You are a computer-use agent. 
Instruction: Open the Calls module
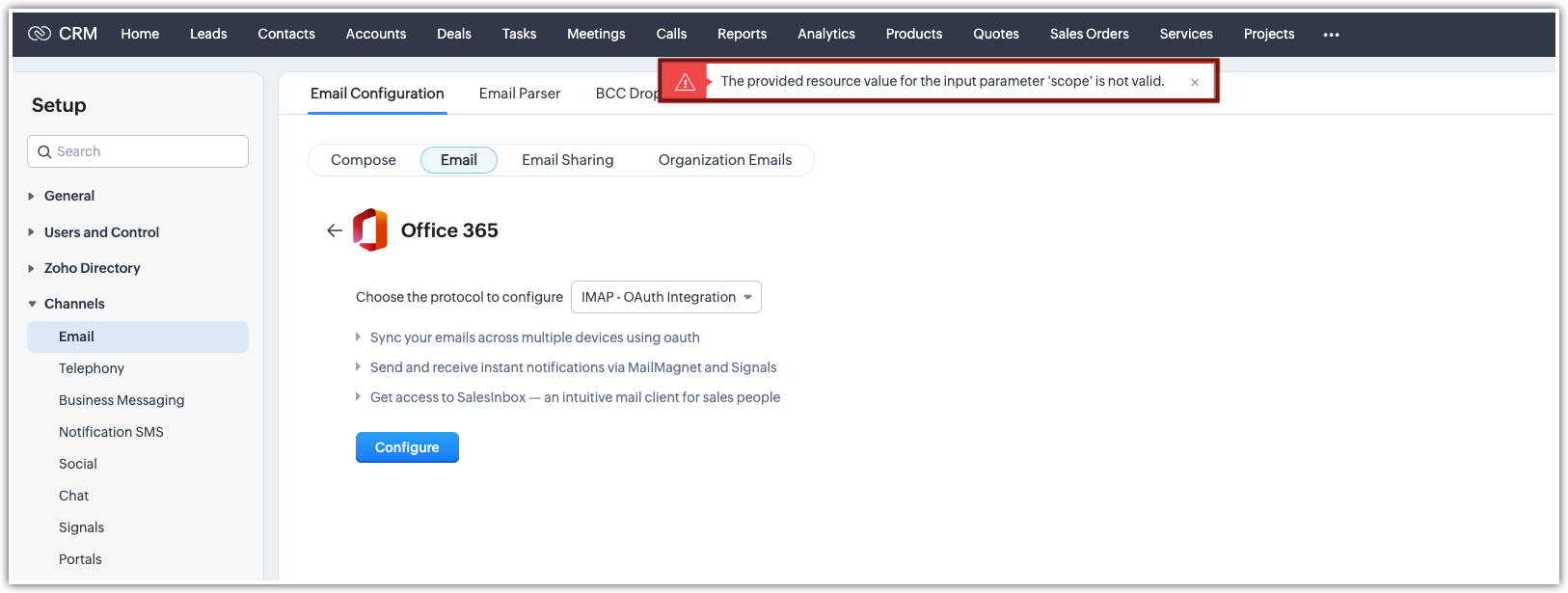tap(671, 34)
